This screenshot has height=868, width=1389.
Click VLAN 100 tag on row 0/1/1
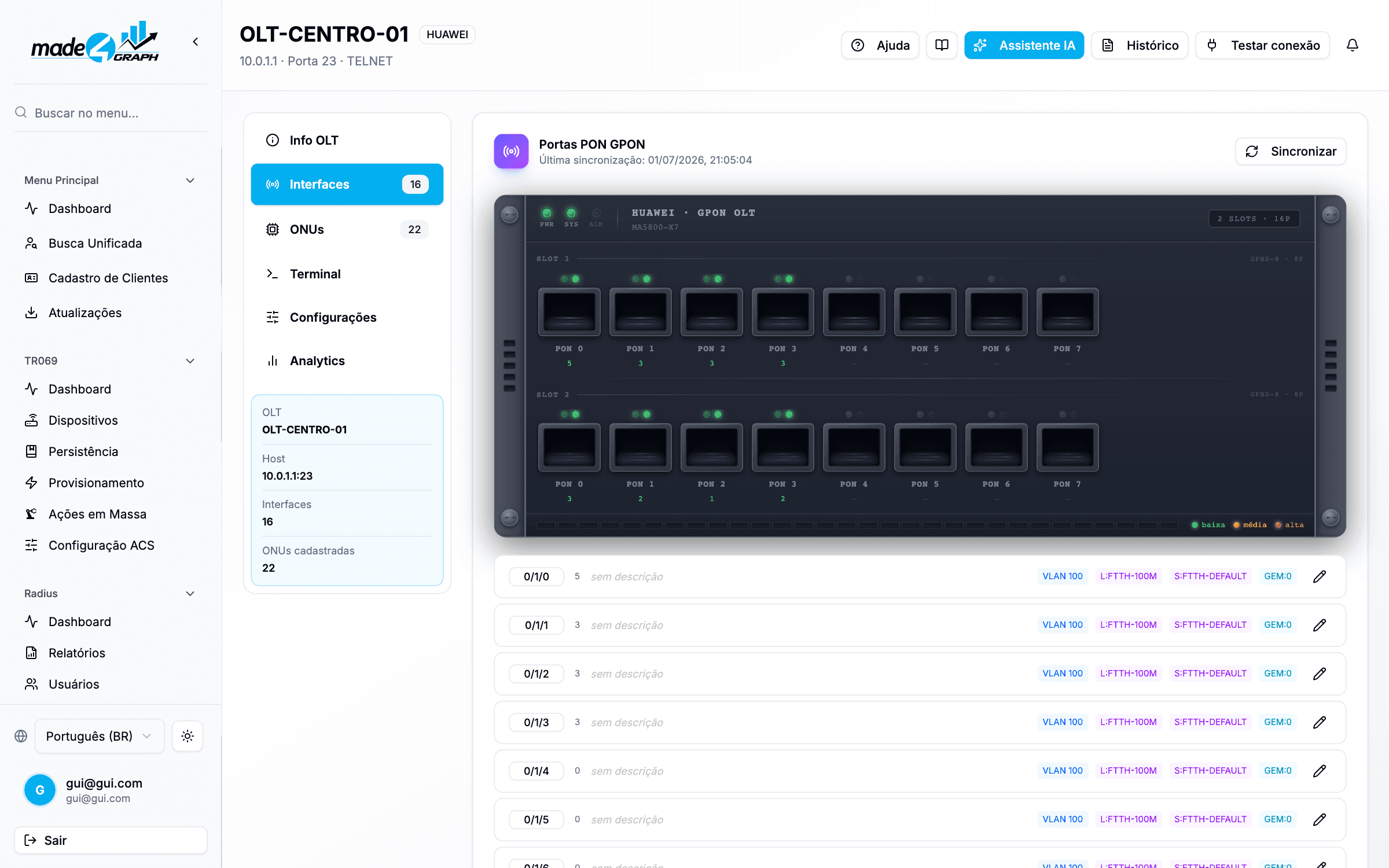[x=1063, y=625]
